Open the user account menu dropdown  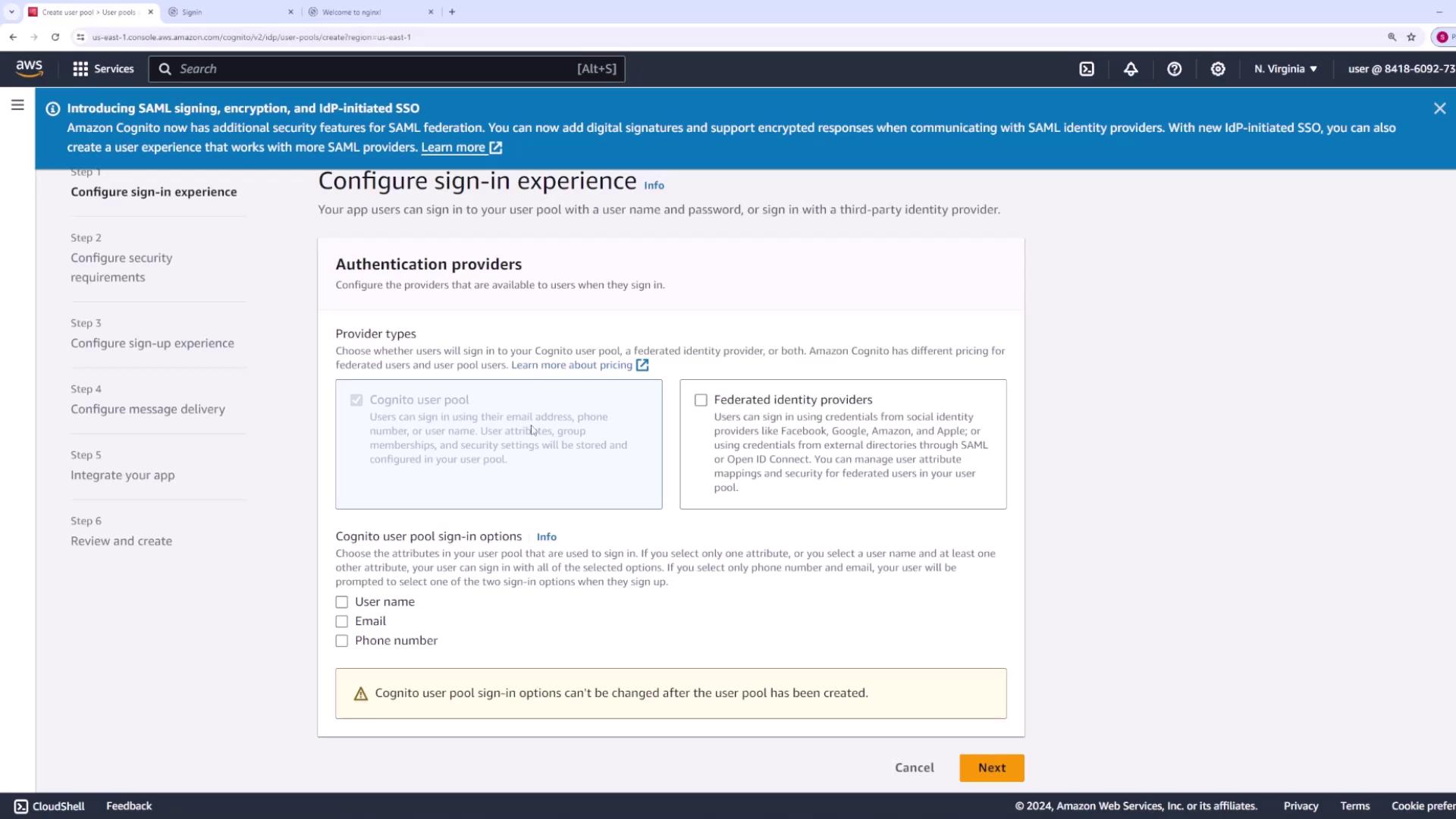(1400, 69)
